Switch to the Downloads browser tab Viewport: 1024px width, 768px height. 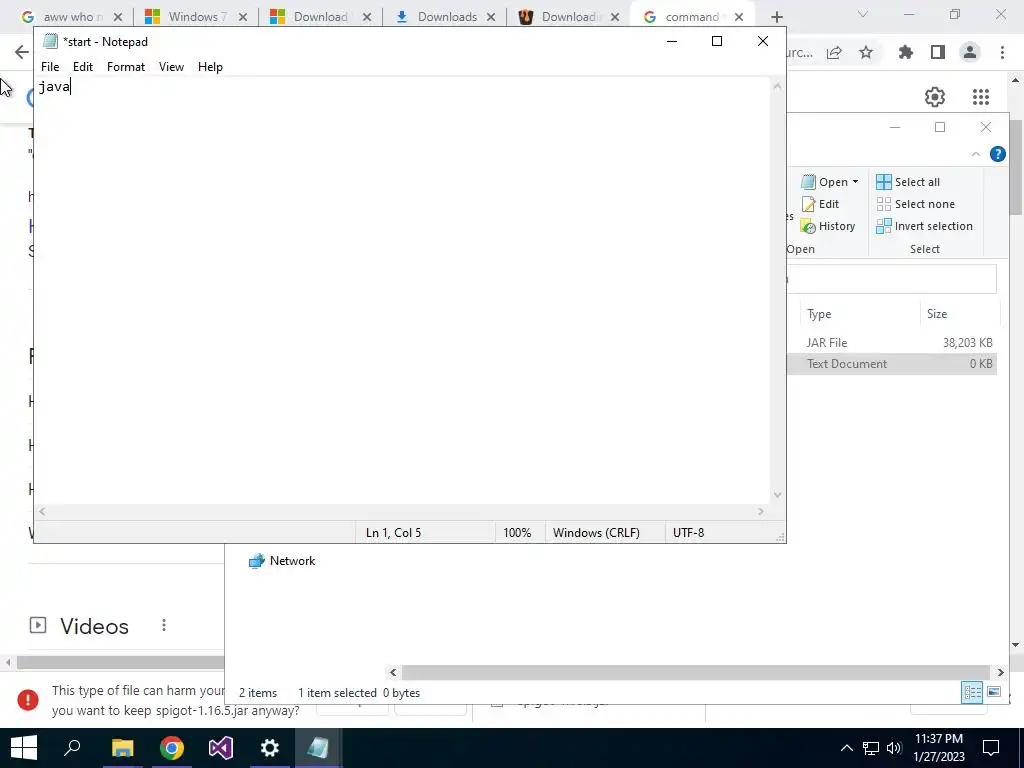pos(444,17)
